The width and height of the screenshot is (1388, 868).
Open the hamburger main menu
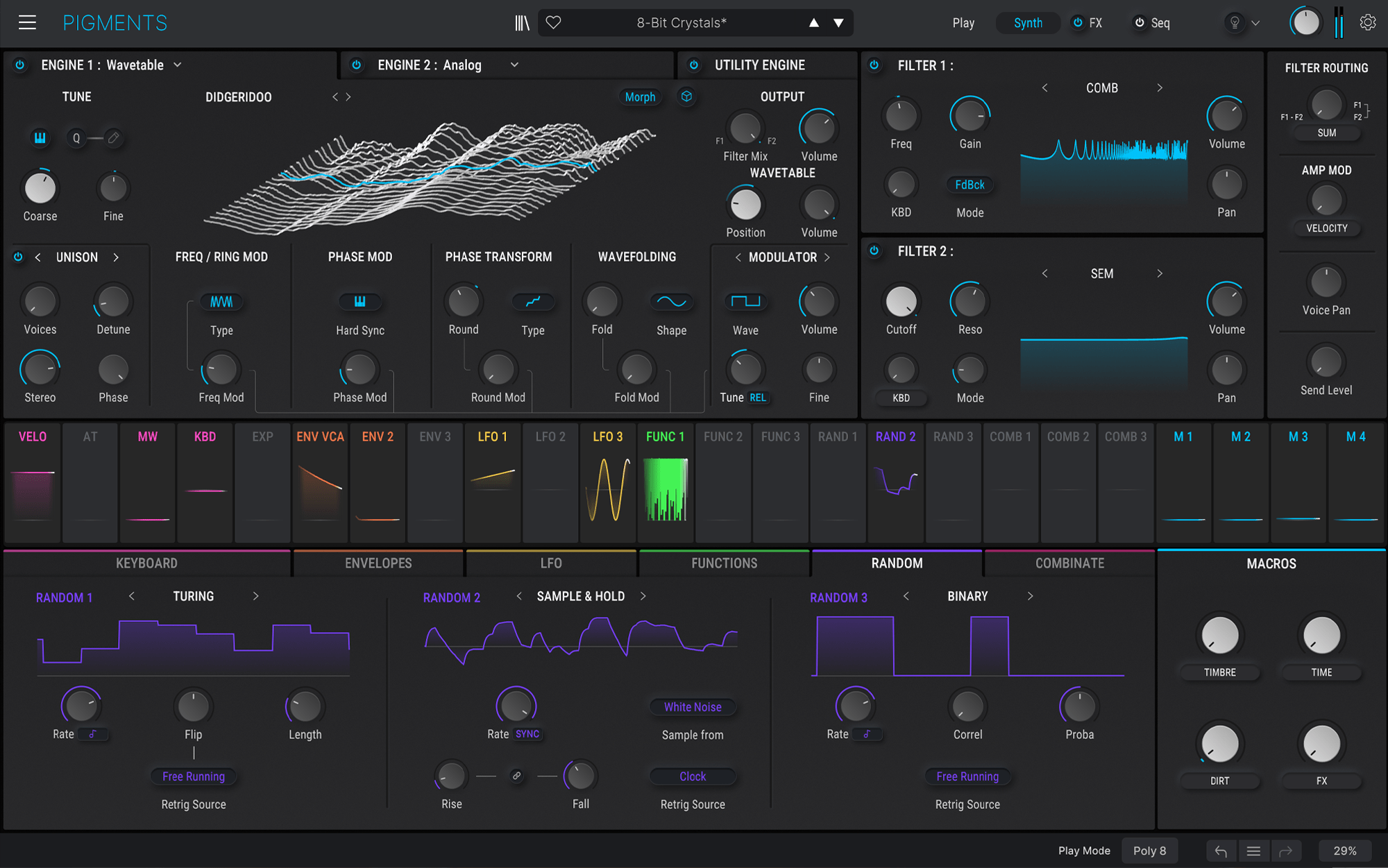(27, 23)
